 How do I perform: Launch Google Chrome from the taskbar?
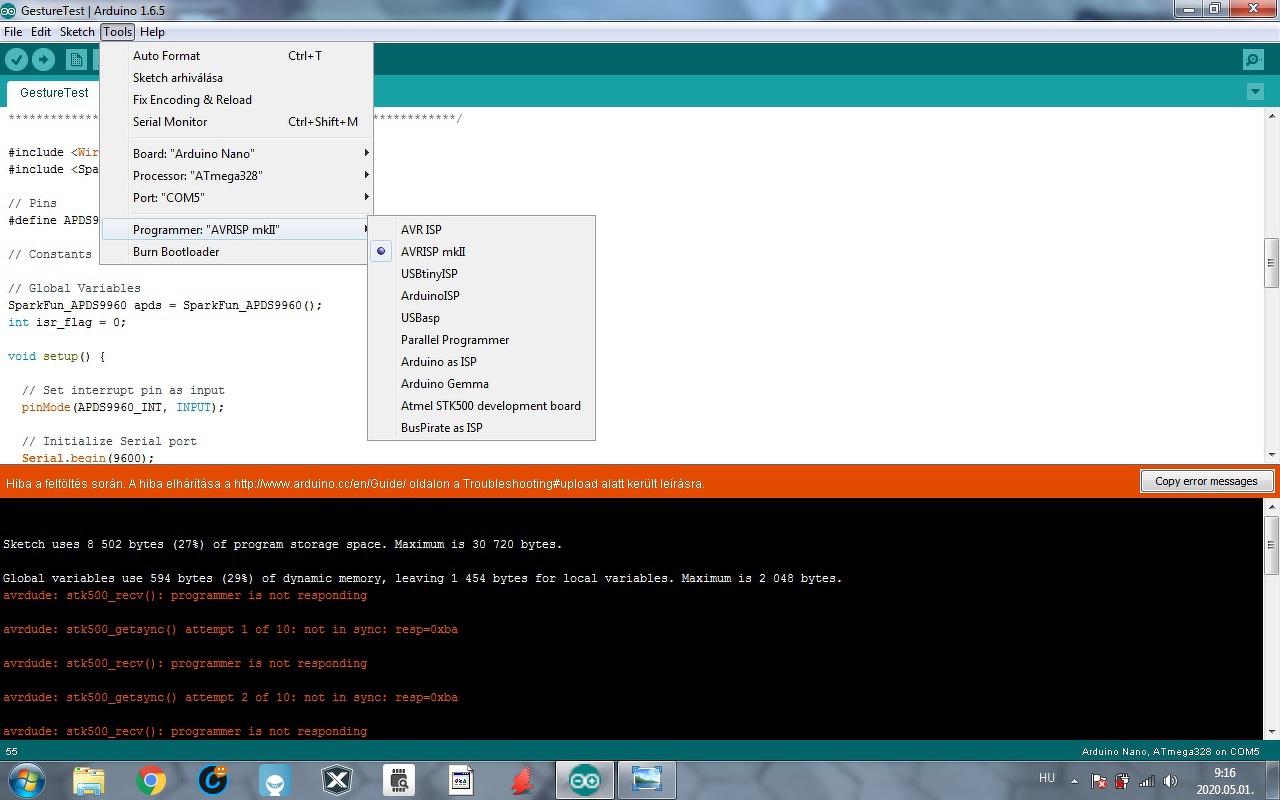coord(151,780)
